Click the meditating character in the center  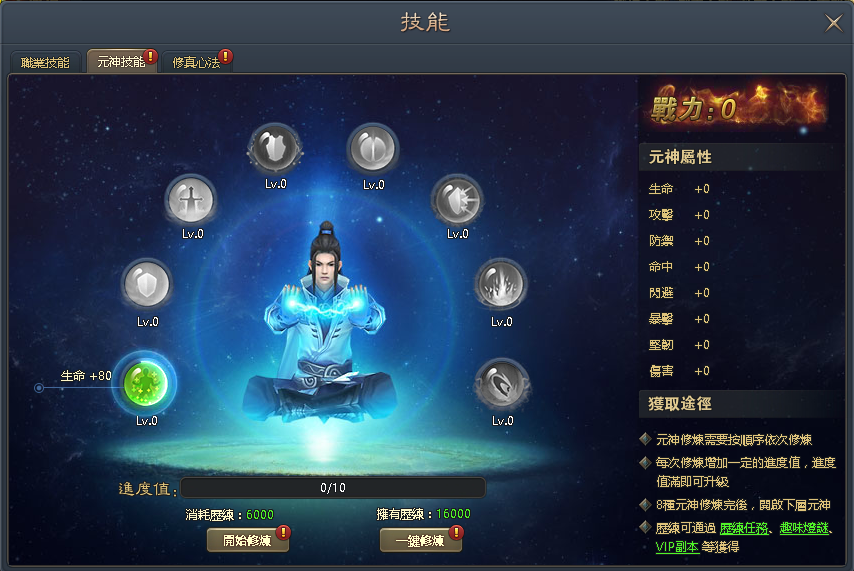(325, 323)
